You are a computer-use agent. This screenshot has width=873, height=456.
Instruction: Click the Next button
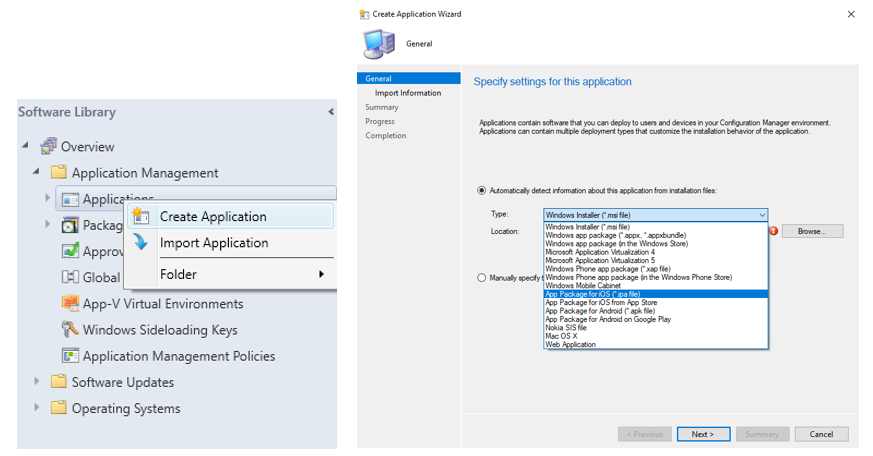pos(703,434)
